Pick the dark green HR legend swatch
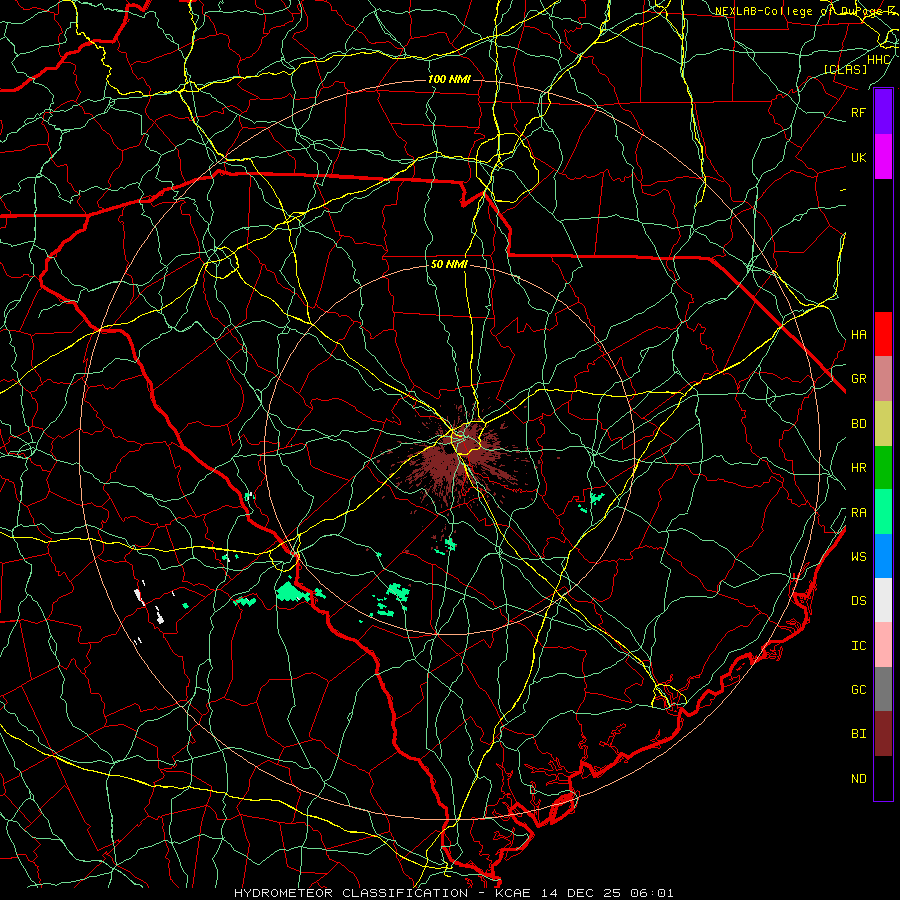Screen dimensions: 900x900 pyautogui.click(x=883, y=468)
